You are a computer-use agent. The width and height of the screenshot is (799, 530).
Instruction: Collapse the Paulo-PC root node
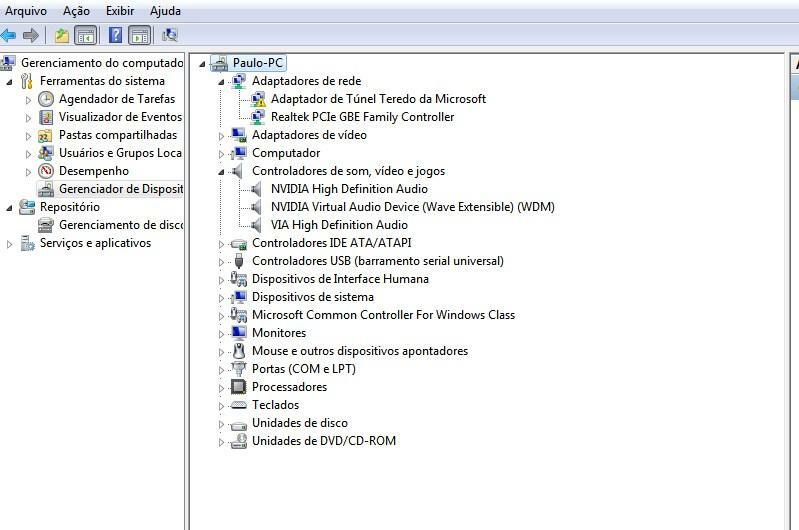pos(202,64)
